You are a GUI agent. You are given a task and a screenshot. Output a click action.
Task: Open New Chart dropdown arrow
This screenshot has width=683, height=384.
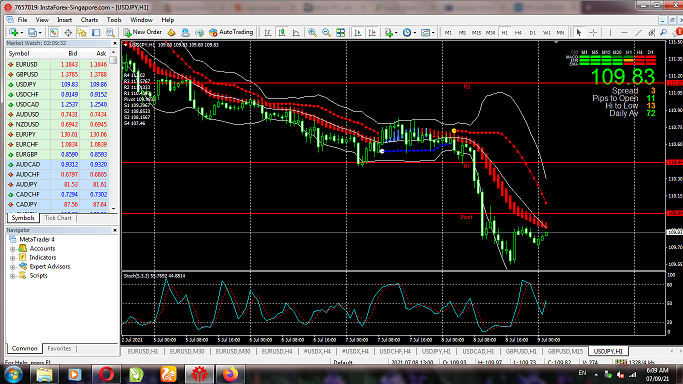pos(22,33)
